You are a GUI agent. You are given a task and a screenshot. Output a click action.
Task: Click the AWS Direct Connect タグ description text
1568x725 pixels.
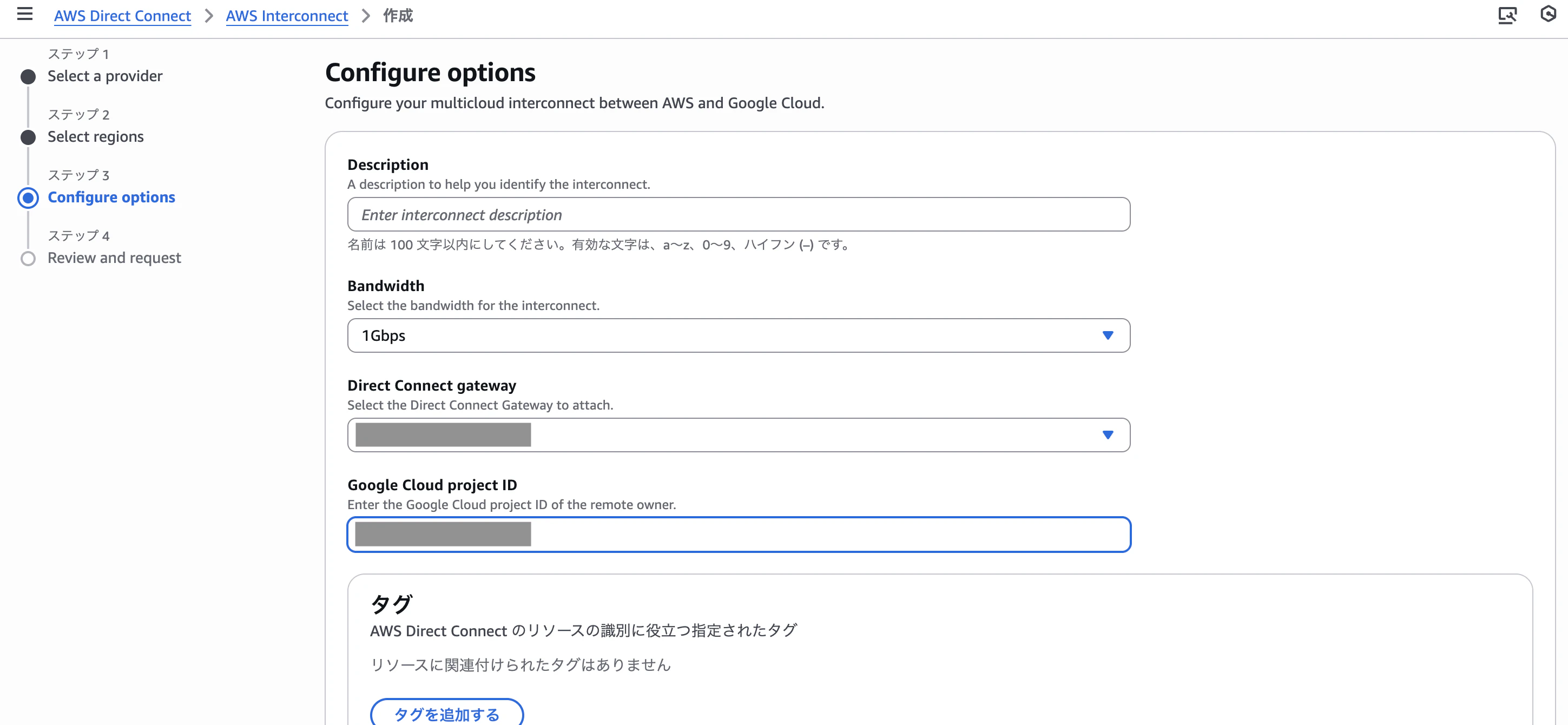pyautogui.click(x=583, y=631)
